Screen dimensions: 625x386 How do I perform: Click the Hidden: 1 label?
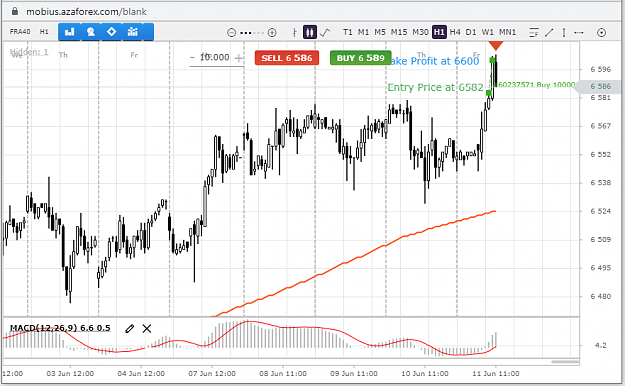[29, 52]
